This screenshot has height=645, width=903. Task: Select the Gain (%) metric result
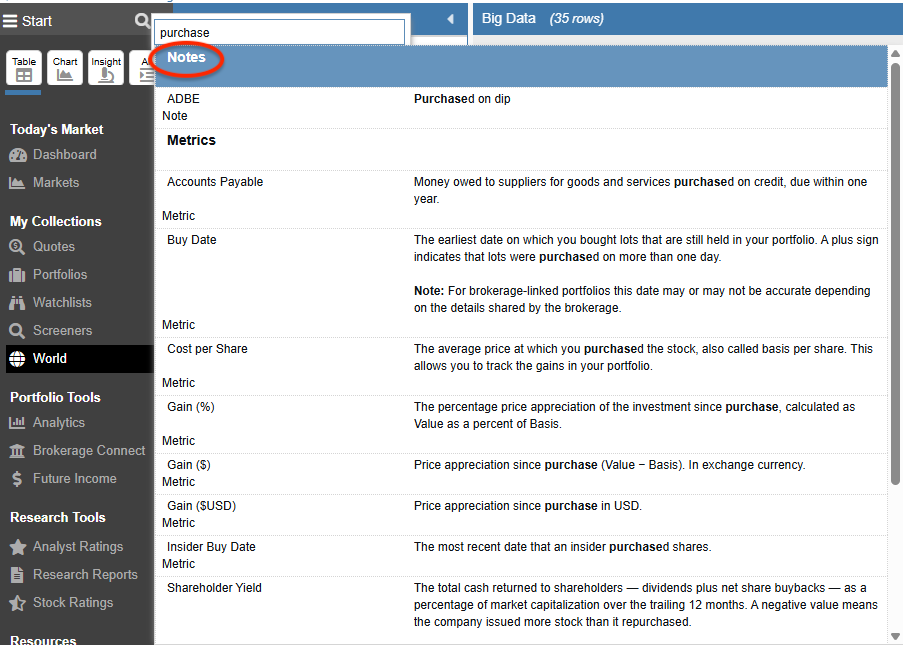point(521,424)
